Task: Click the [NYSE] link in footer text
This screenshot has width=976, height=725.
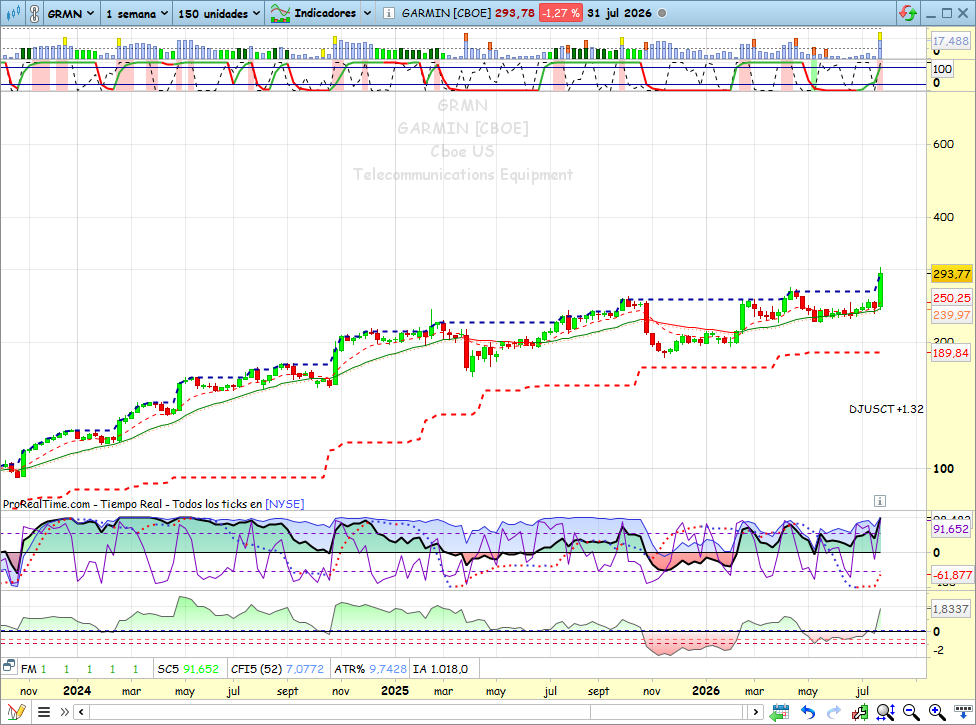Action: [x=284, y=504]
